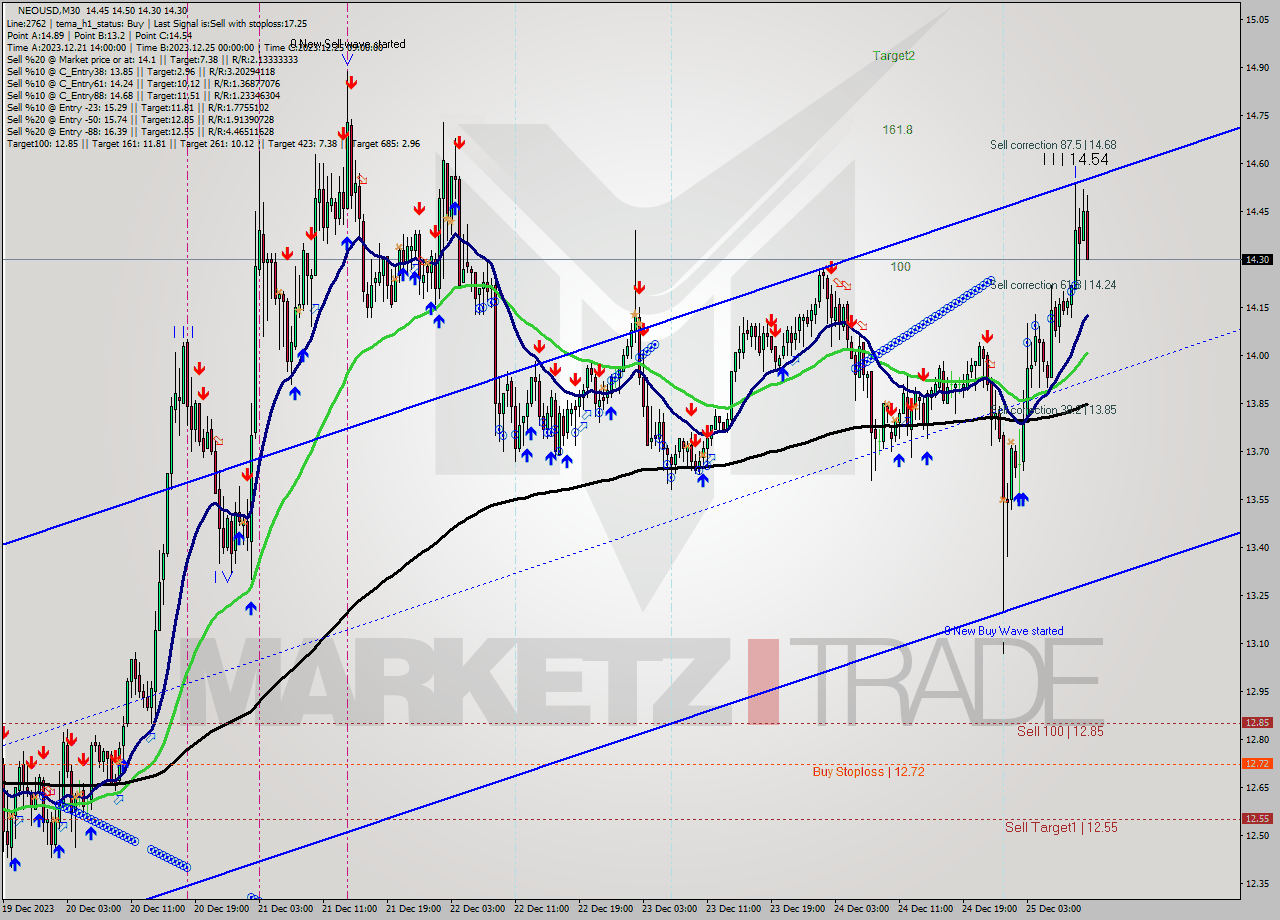Image resolution: width=1280 pixels, height=920 pixels.
Task: Click the '21 Dec 11:00' time axis label
Action: tap(350, 909)
